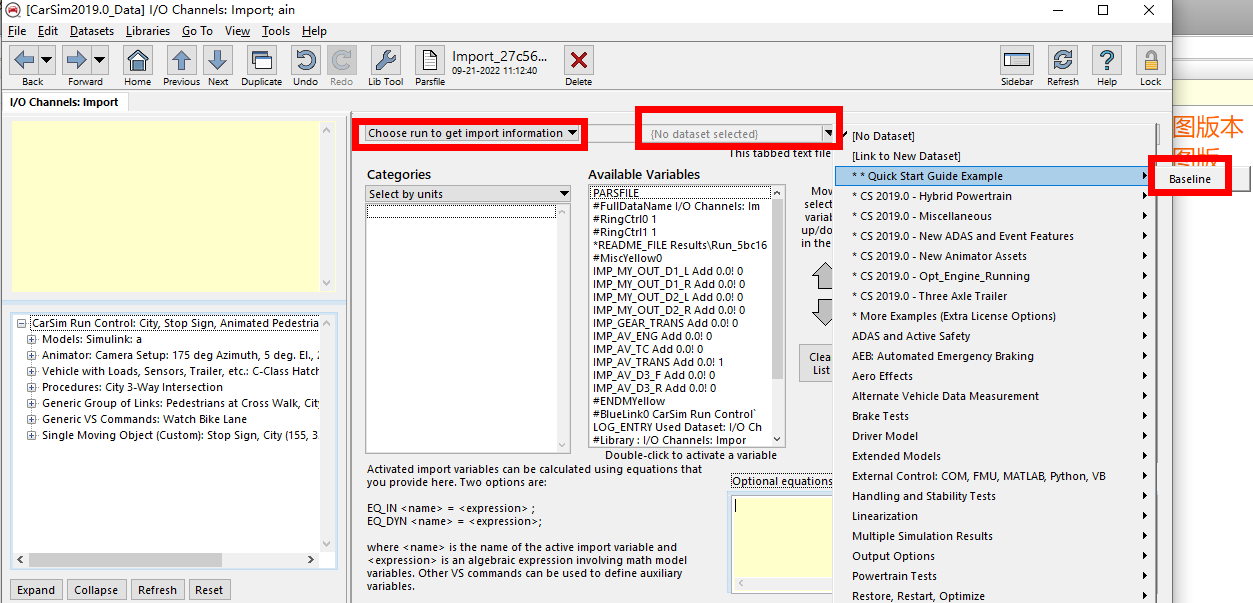The image size is (1253, 603).
Task: Click the Redo toolbar icon
Action: pos(341,60)
